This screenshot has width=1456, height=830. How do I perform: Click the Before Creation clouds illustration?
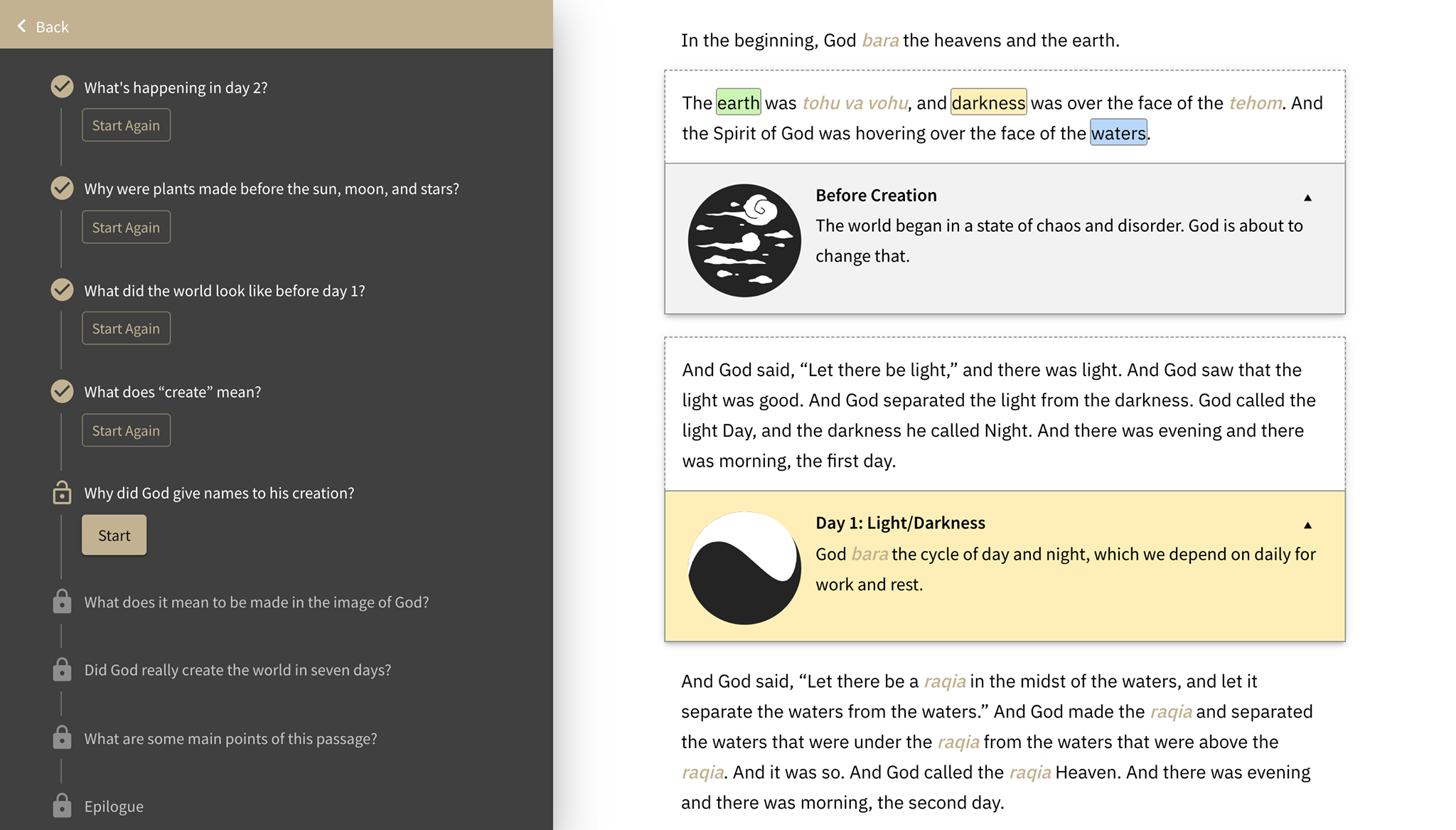click(744, 240)
